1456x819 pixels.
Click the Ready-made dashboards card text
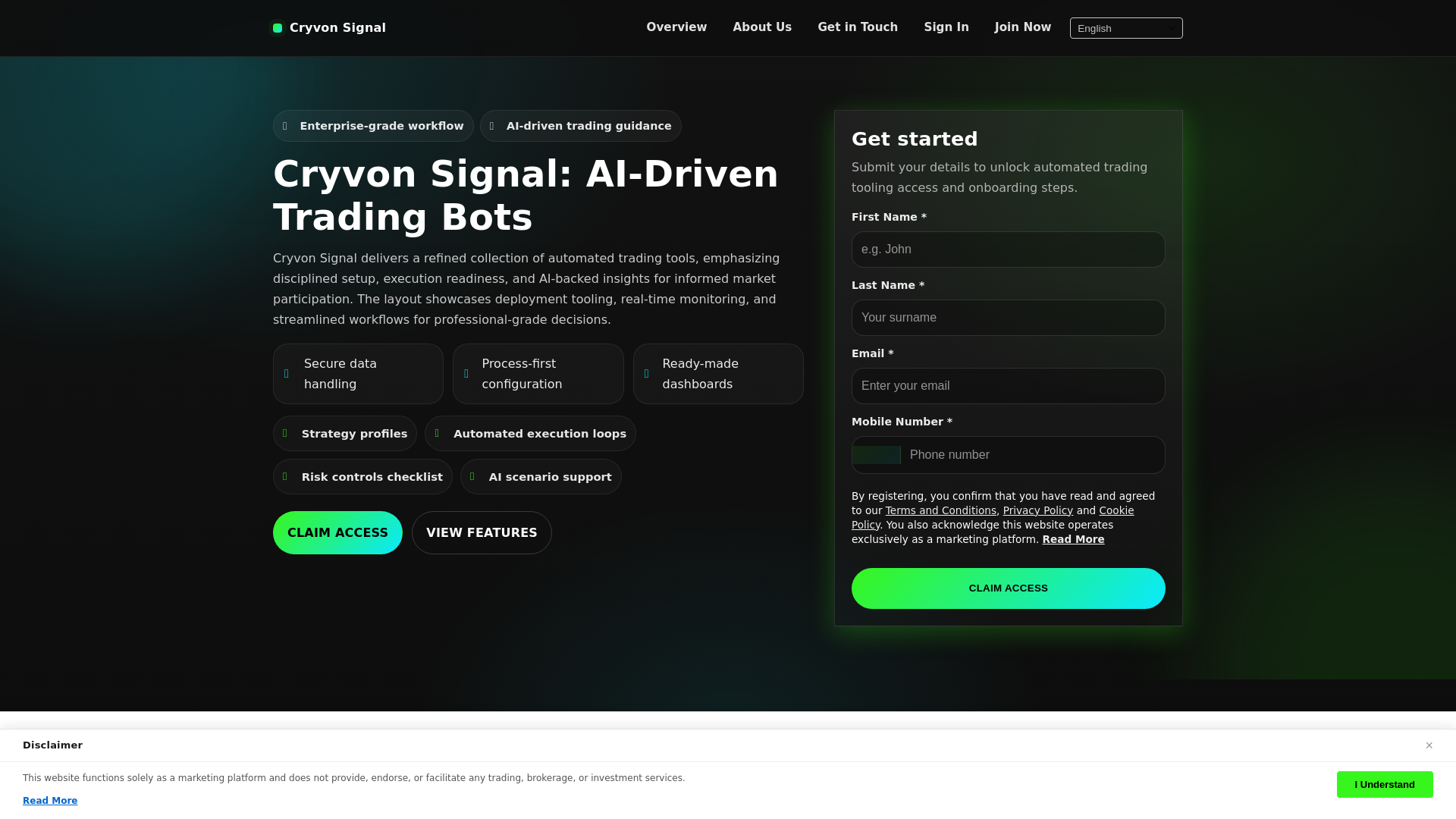pos(700,374)
